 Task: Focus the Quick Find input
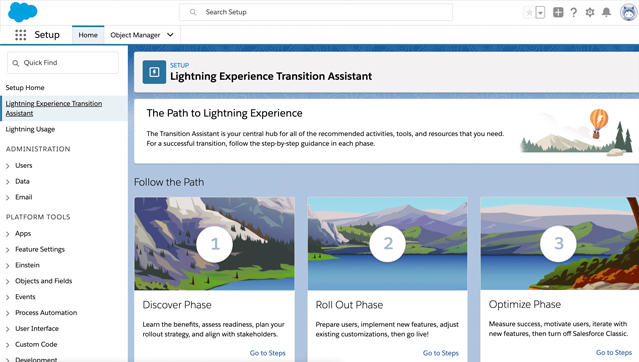click(x=63, y=63)
